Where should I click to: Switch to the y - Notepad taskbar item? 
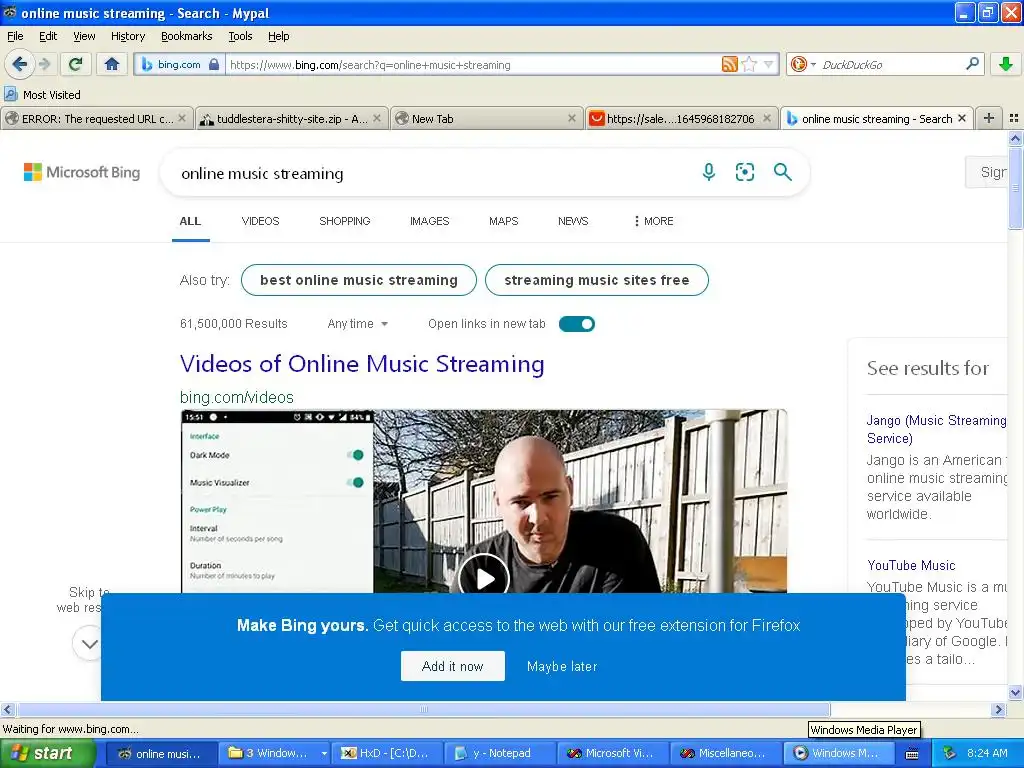tap(501, 754)
